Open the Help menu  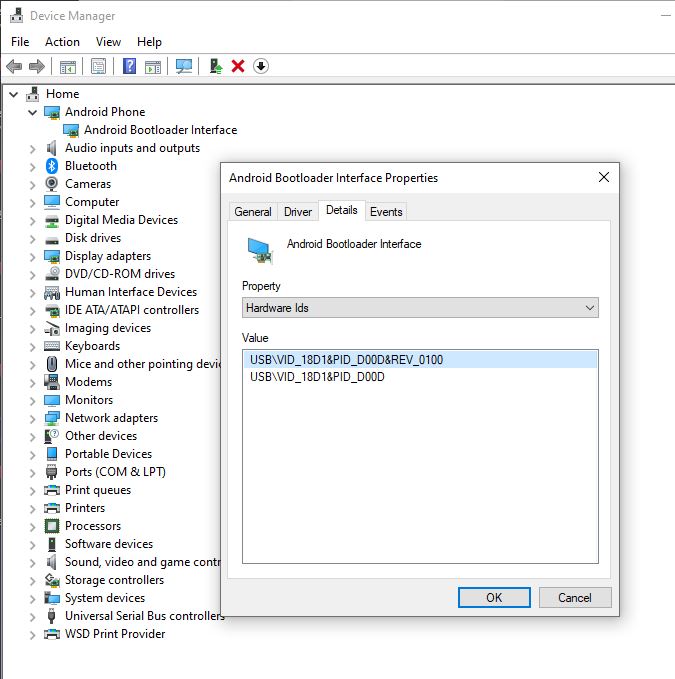click(x=149, y=42)
